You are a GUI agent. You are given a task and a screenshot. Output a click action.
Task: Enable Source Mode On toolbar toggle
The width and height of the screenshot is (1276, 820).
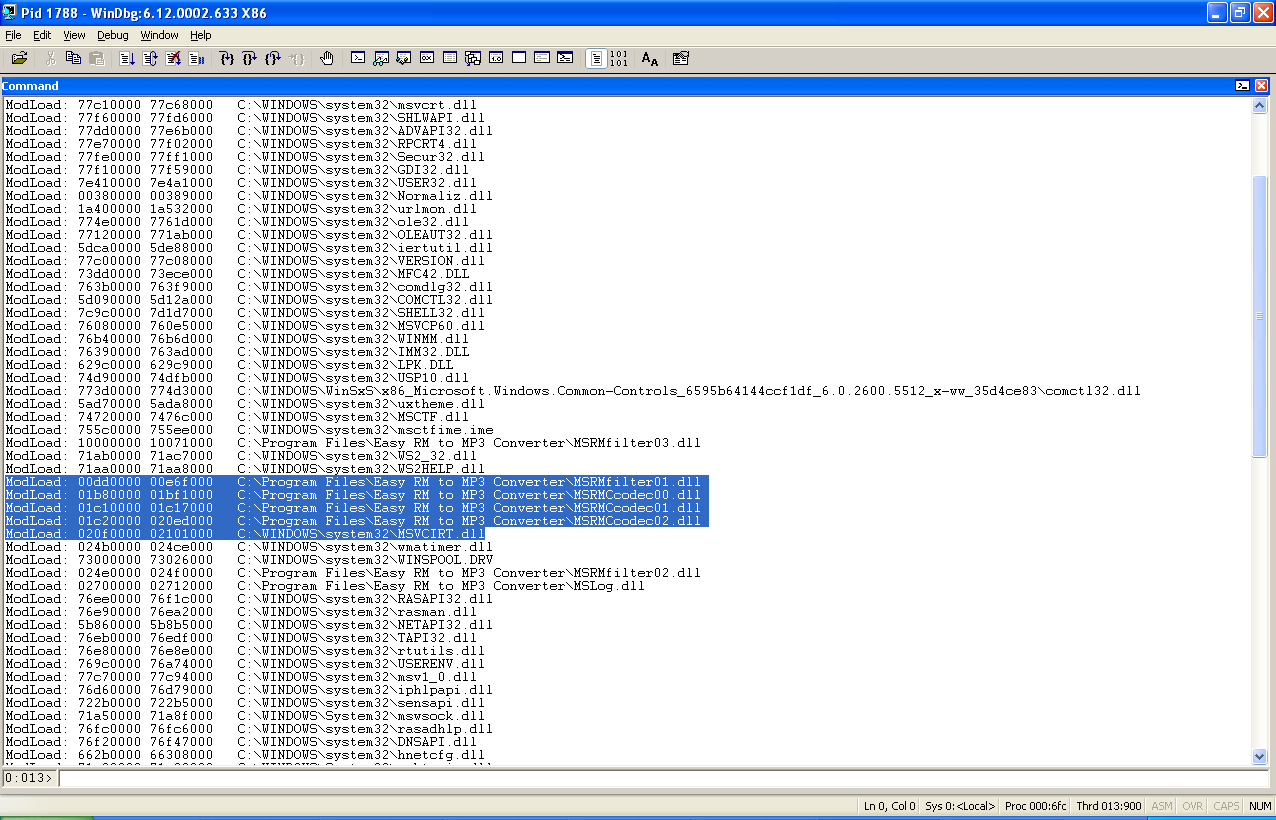pos(596,59)
